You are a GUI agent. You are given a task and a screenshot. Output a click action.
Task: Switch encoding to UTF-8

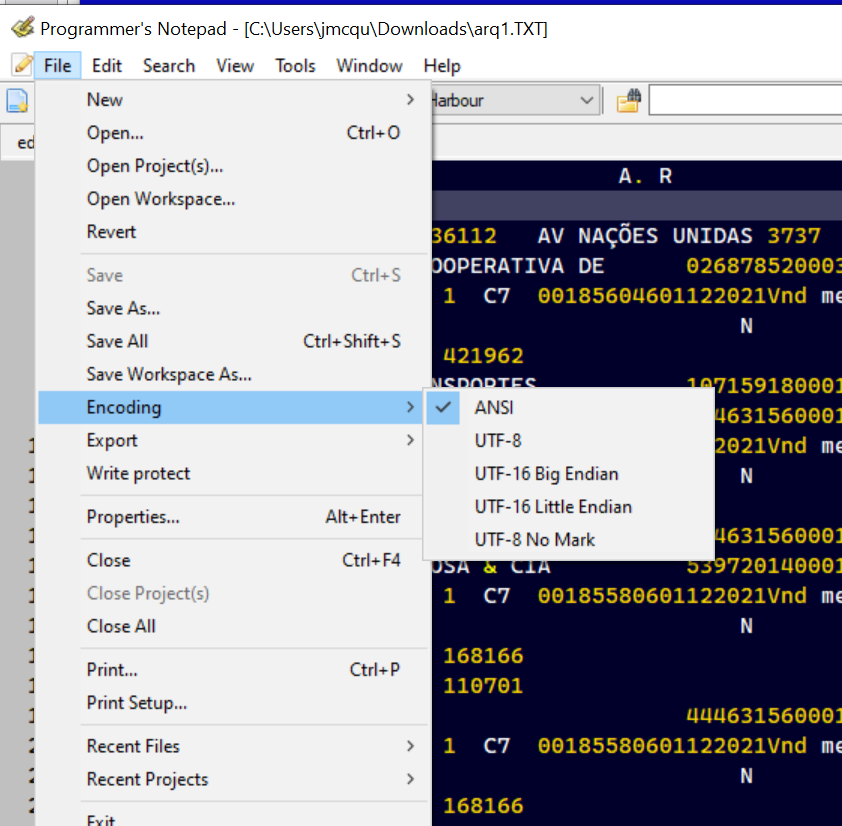pyautogui.click(x=498, y=440)
